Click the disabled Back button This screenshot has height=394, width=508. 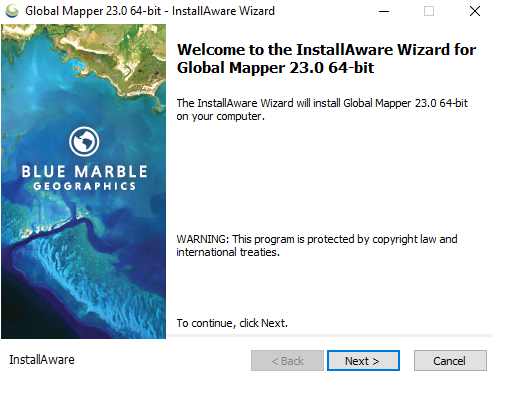click(287, 360)
